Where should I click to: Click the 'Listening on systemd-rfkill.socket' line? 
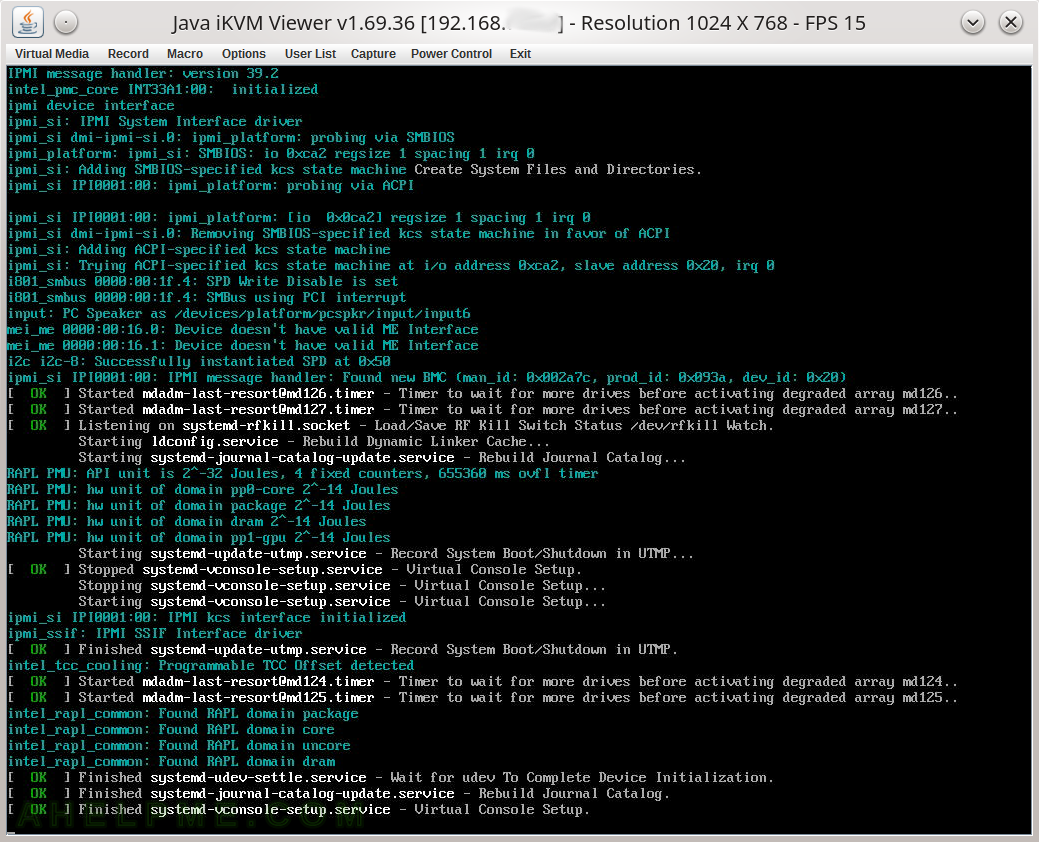(x=391, y=425)
